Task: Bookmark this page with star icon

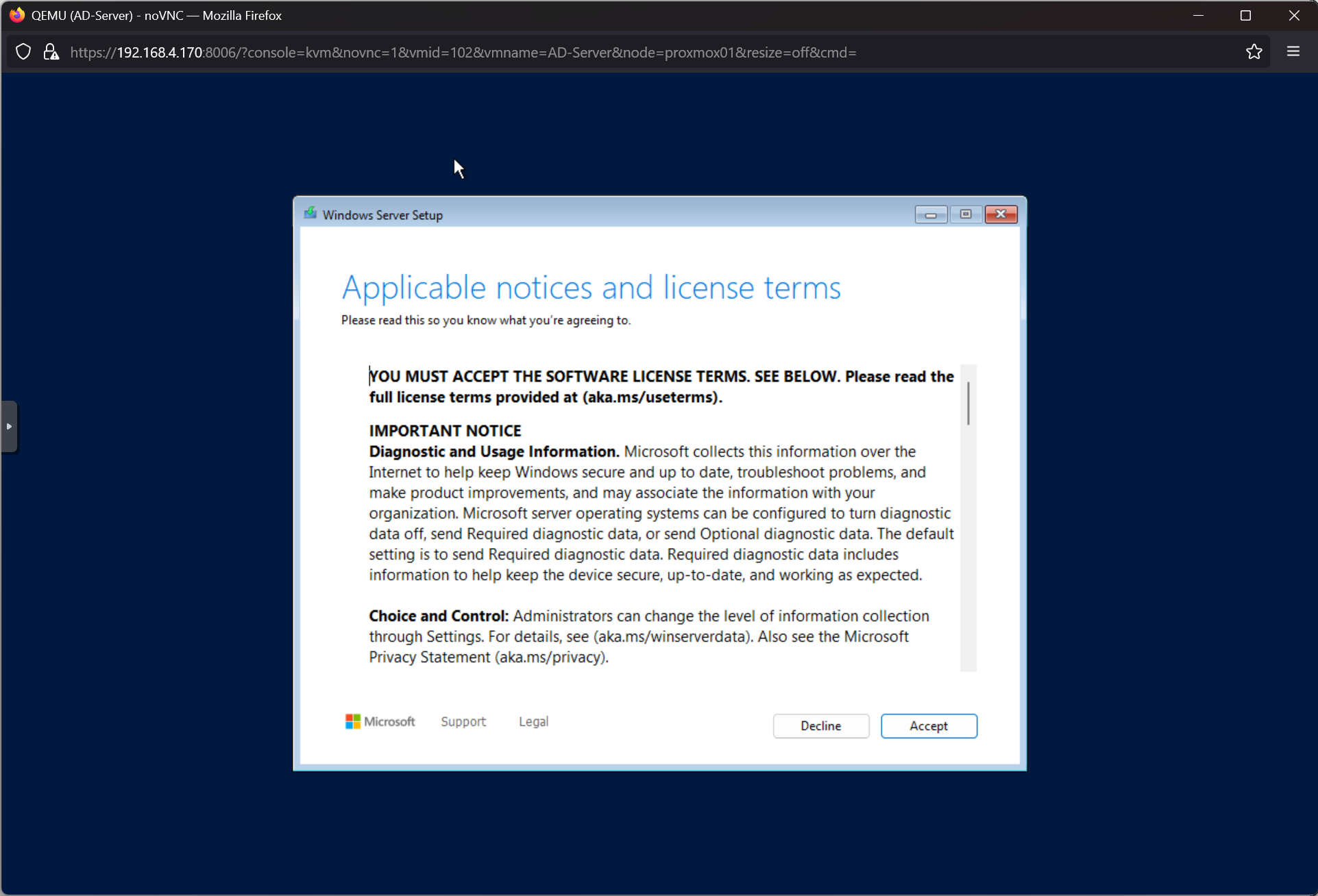Action: point(1254,52)
